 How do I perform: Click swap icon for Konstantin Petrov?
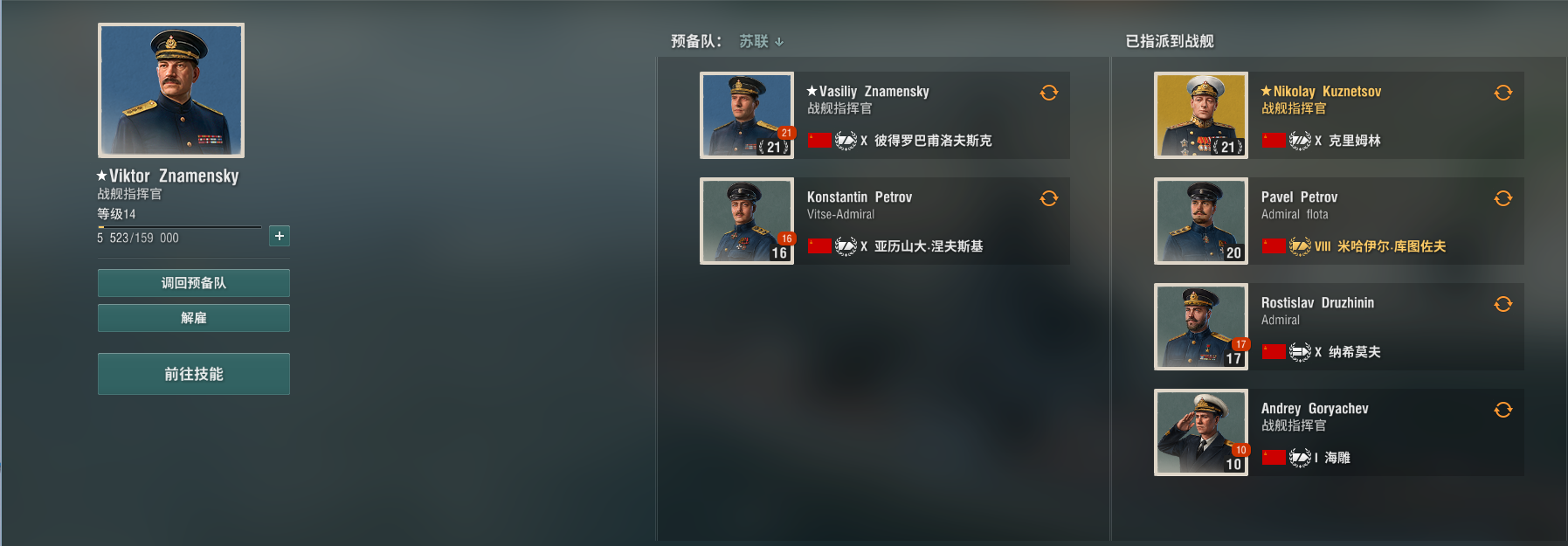(x=1049, y=198)
